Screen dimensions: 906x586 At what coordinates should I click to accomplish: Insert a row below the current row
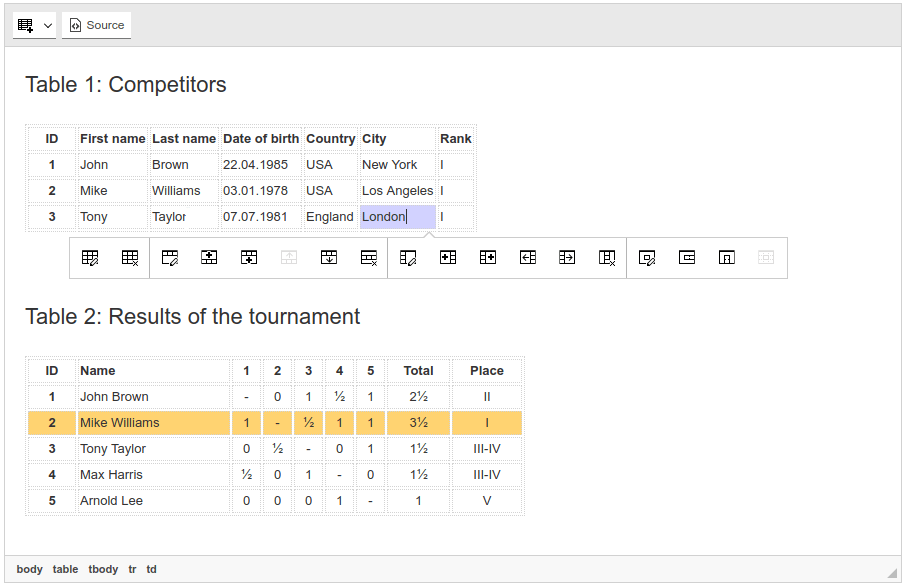[248, 257]
